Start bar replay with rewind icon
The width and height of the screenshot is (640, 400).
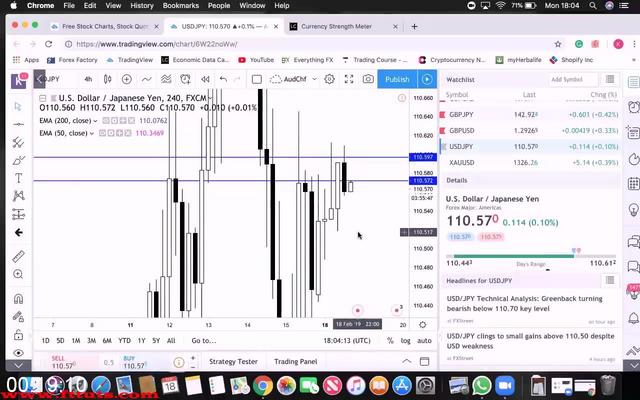tap(205, 79)
